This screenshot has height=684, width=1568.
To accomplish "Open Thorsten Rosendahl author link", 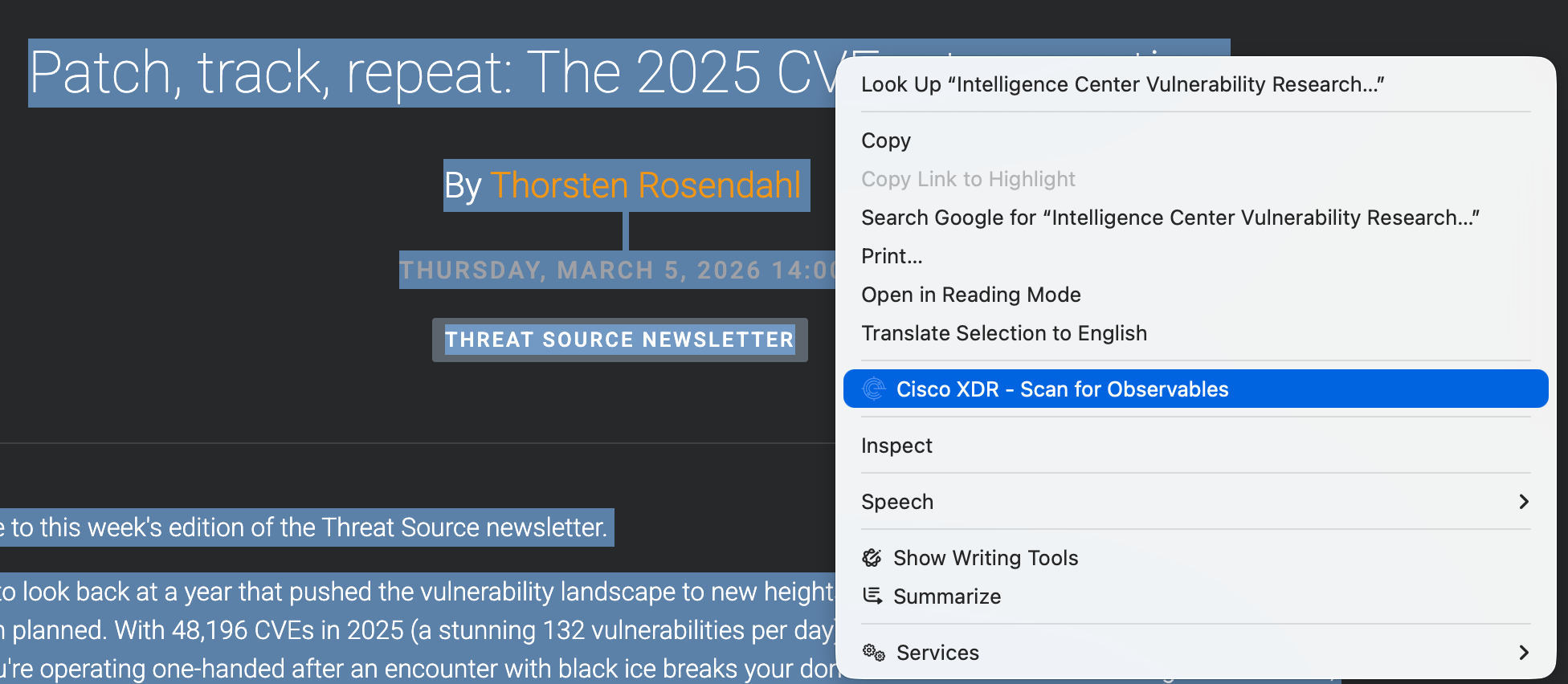I will tap(645, 185).
